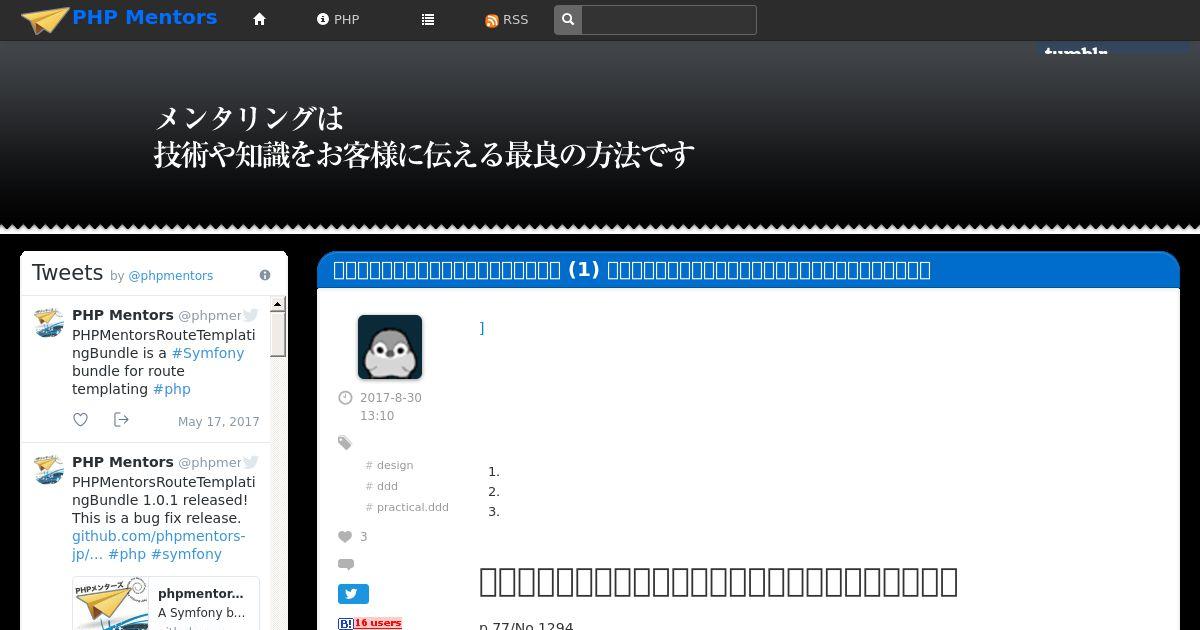
Task: Click the Hatena bookmark 16 users badge
Action: click(370, 623)
